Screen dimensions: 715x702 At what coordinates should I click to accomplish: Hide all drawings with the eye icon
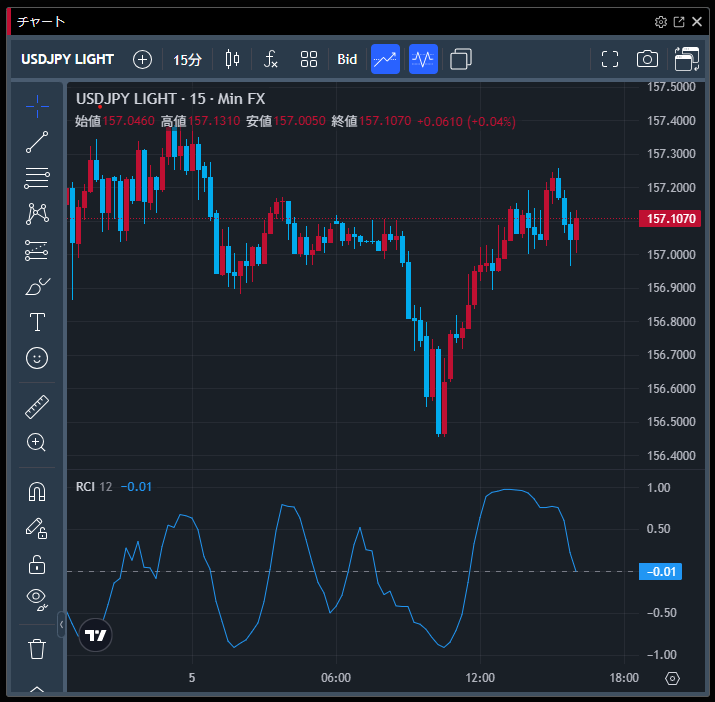click(x=37, y=599)
